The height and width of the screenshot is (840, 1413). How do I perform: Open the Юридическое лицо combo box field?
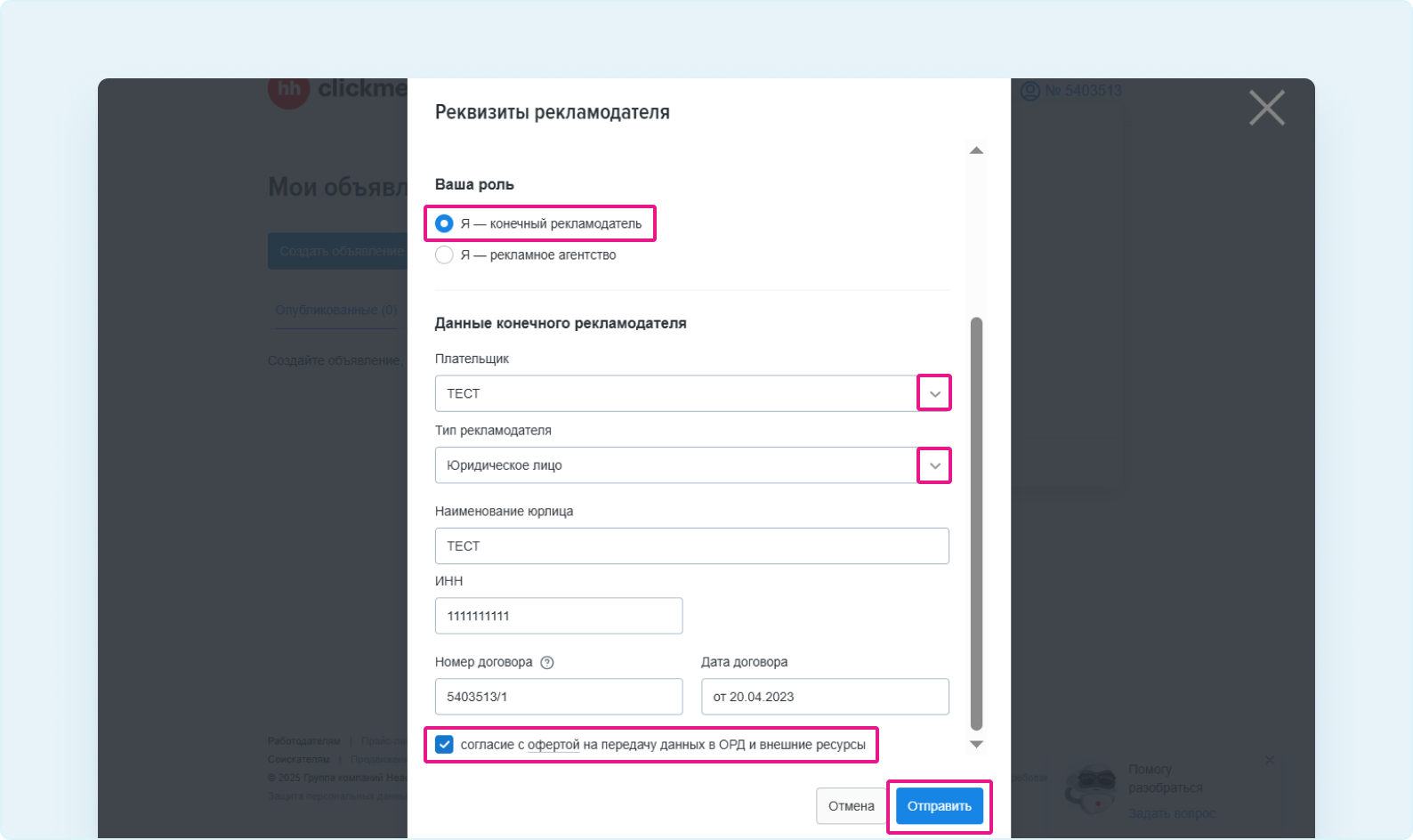[691, 465]
